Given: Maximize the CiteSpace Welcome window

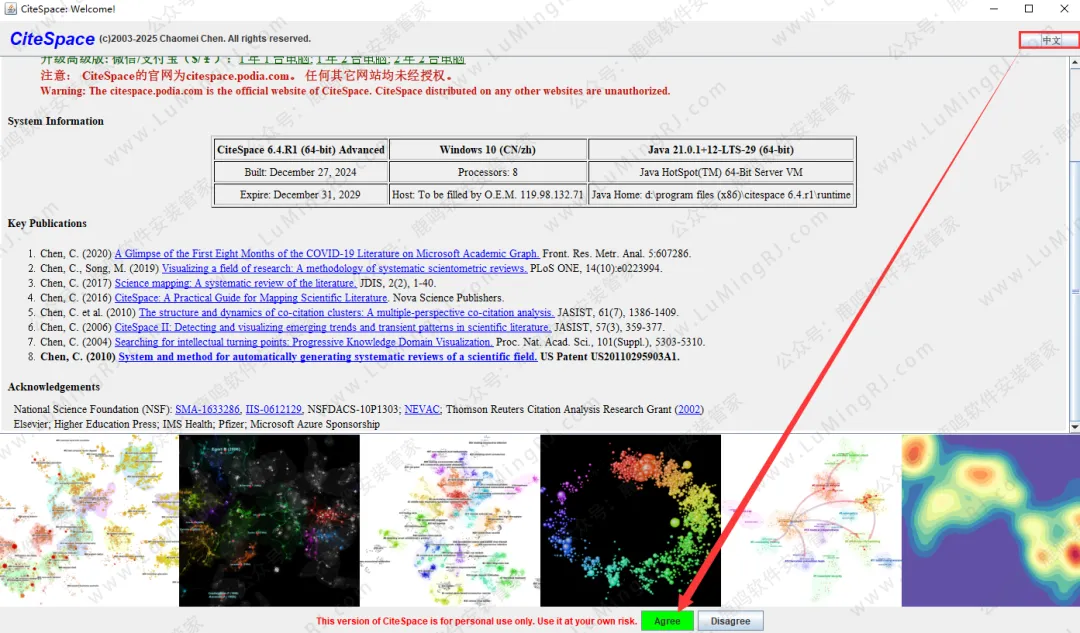Looking at the screenshot, I should 1029,9.
